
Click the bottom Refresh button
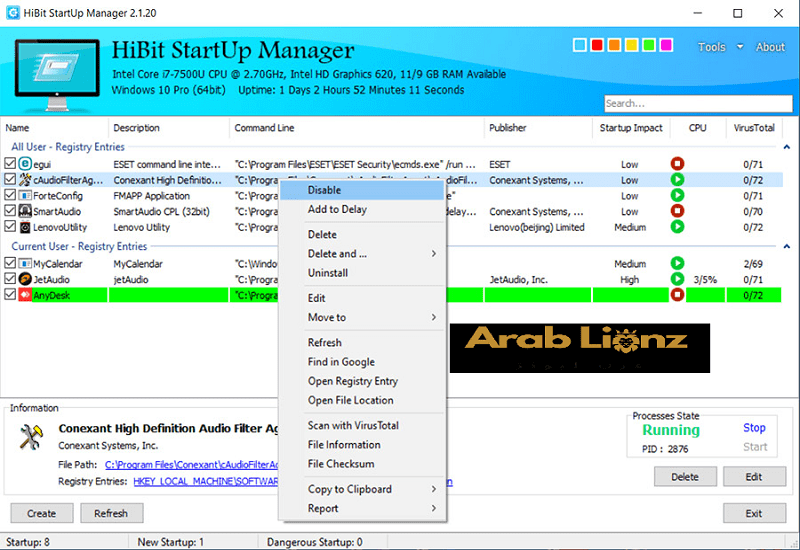(111, 513)
